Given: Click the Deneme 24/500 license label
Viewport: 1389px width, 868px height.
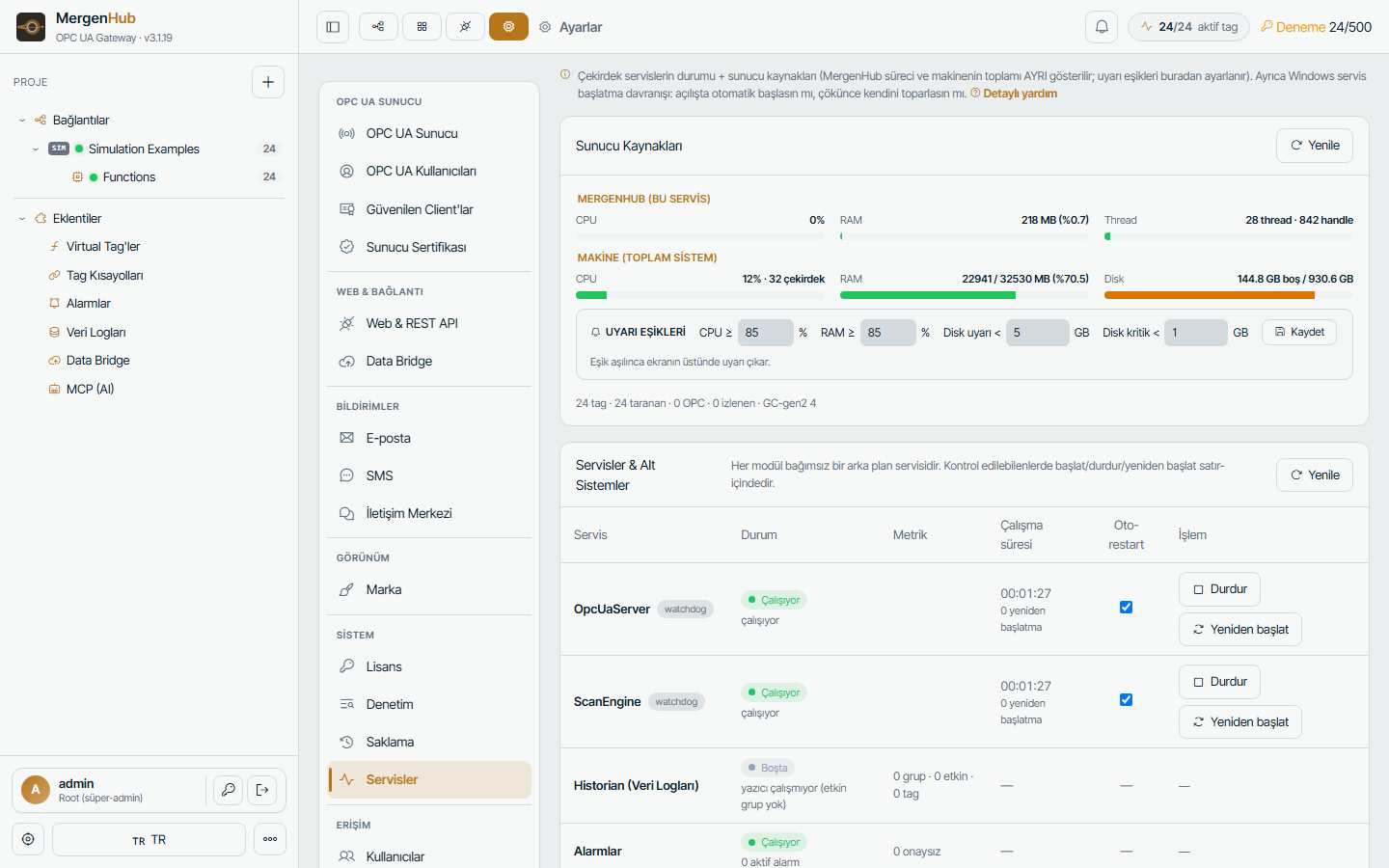Looking at the screenshot, I should (x=1316, y=27).
